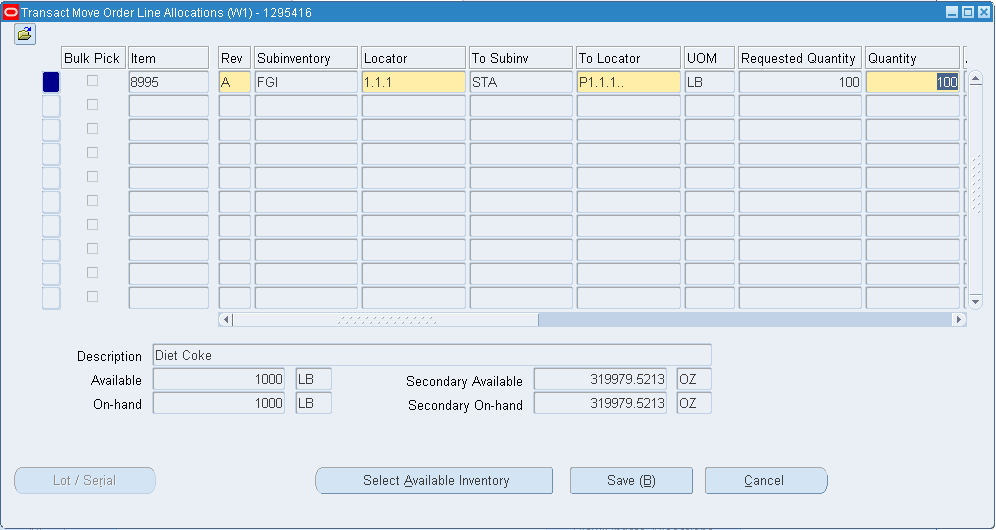Close the Transact Move Order window
Viewport: 996px width, 530px height.
(983, 12)
